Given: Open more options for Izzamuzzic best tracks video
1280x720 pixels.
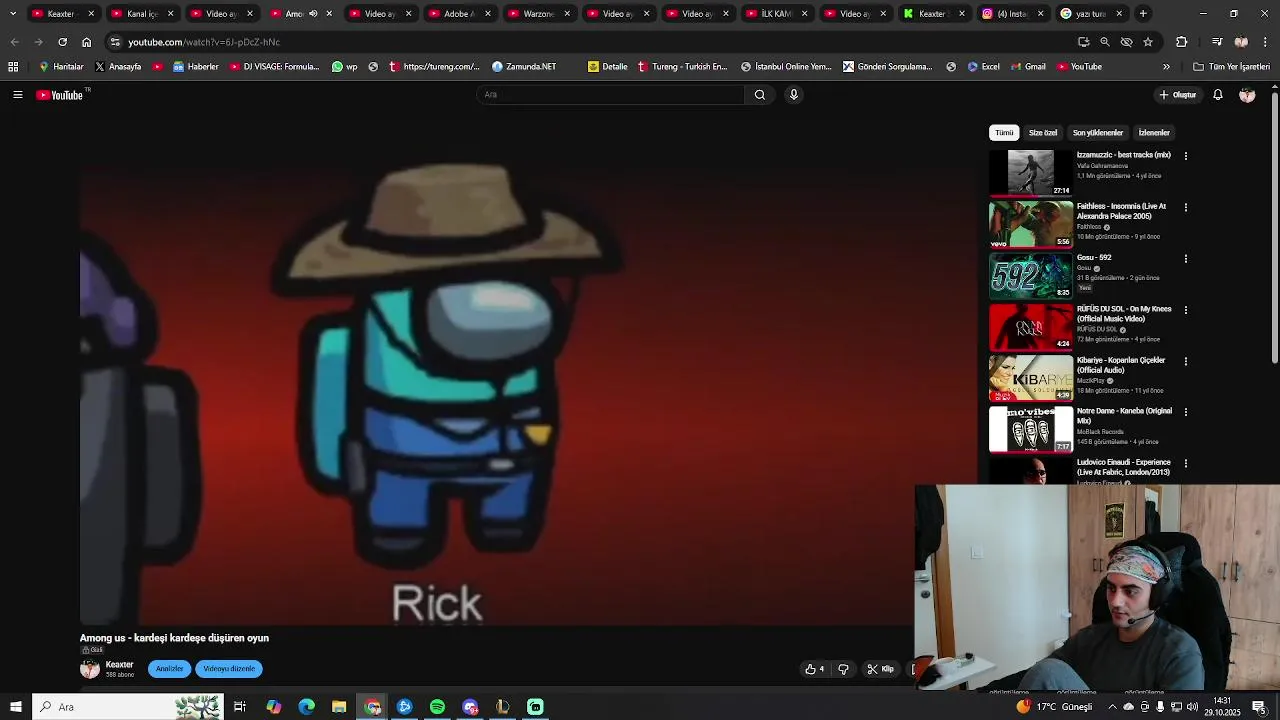Looking at the screenshot, I should pyautogui.click(x=1186, y=156).
